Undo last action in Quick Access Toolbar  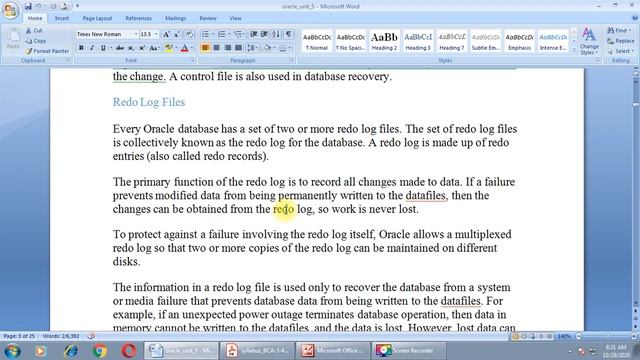39,6
